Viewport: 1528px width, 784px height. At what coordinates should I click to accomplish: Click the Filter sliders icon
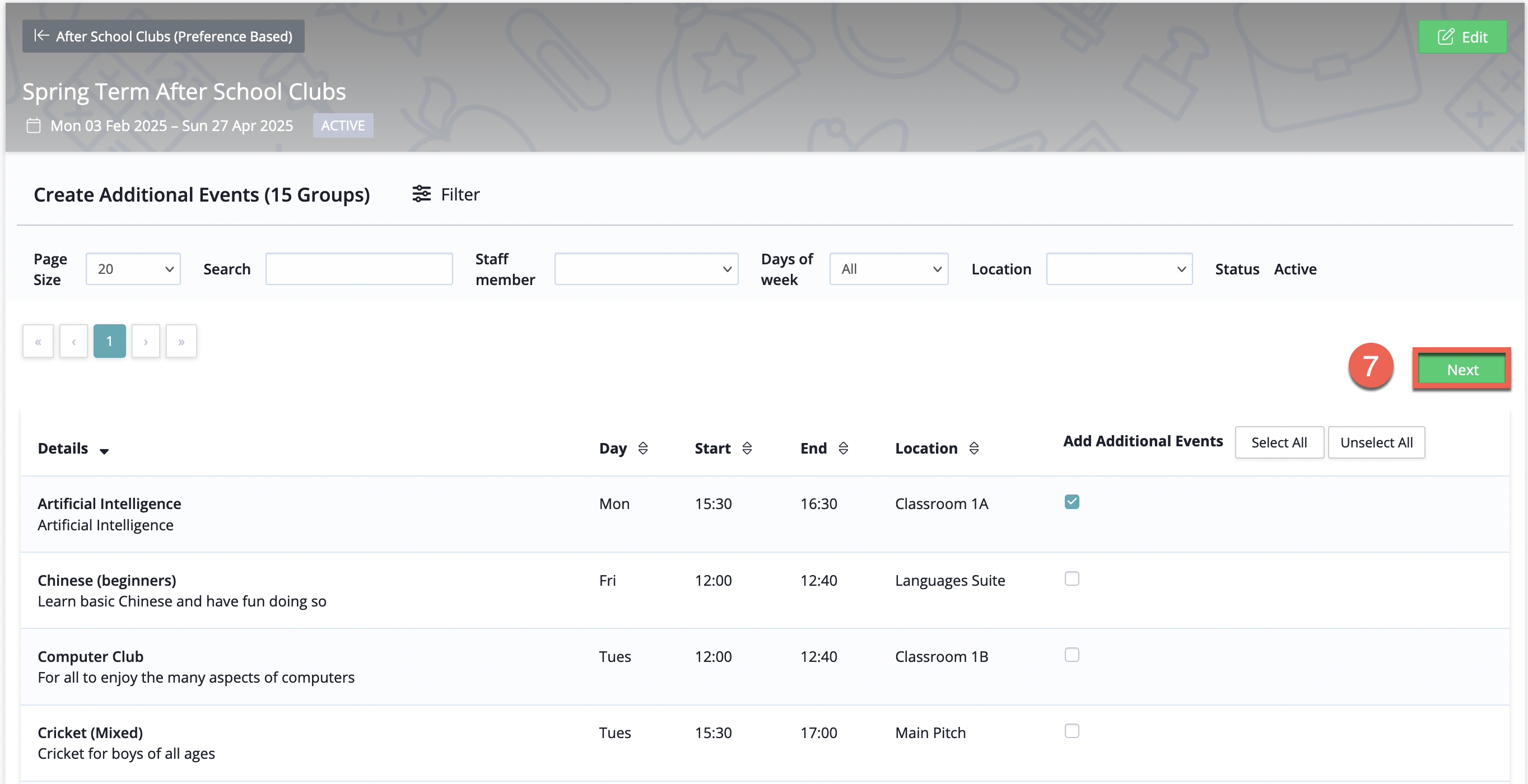click(x=421, y=194)
